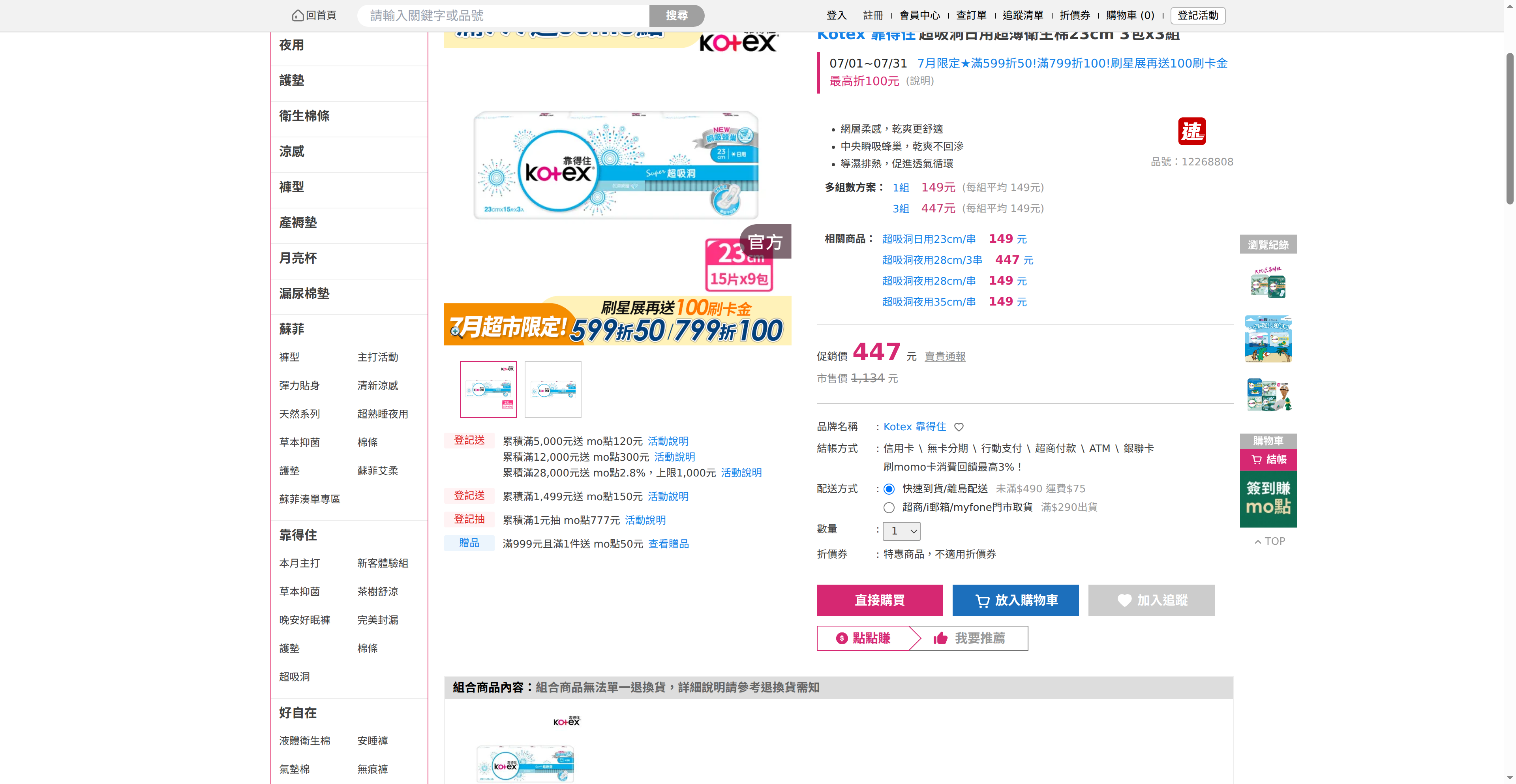Image resolution: width=1516 pixels, height=784 pixels.
Task: Open the Kotex 靠得住 brand link
Action: [x=915, y=427]
